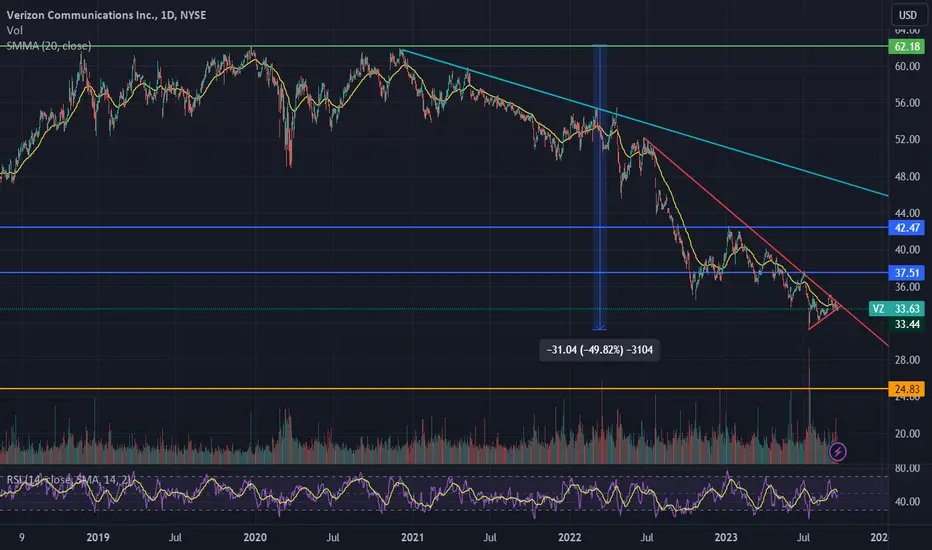Click the 2023 time axis label
This screenshot has width=932, height=550.
[x=726, y=538]
